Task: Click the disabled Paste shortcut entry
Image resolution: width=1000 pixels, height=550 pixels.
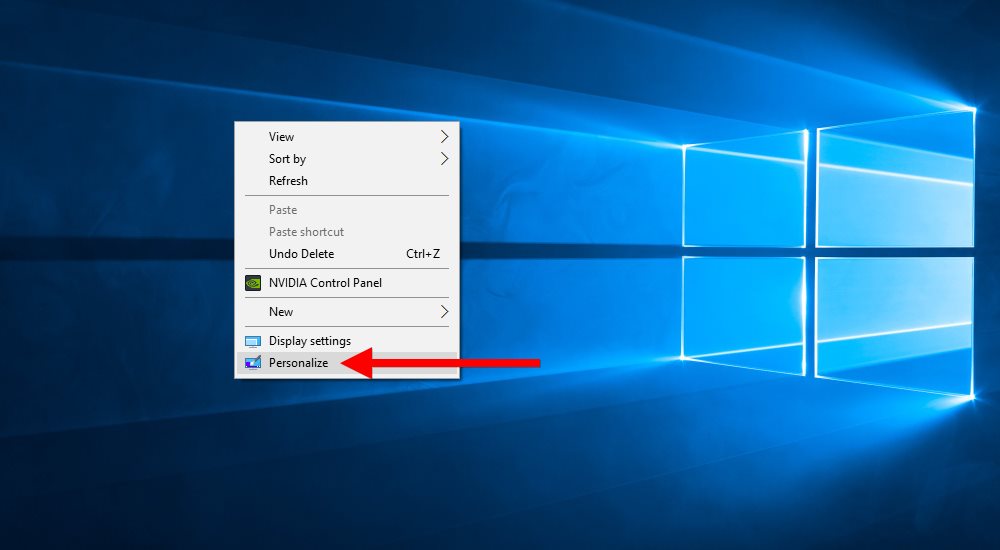Action: pos(306,232)
